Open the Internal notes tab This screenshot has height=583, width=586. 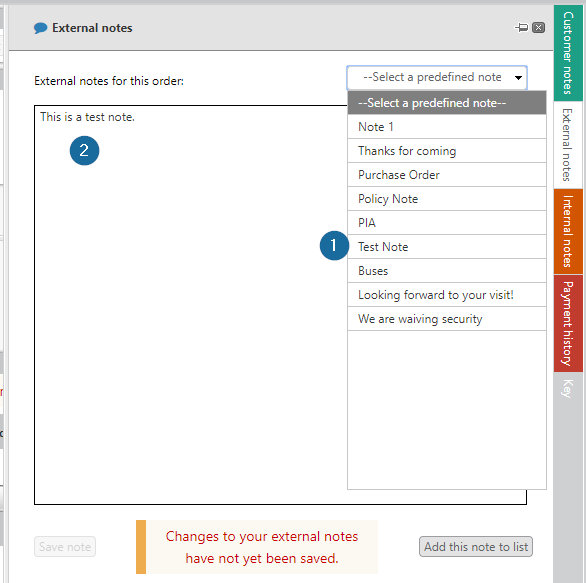pos(568,231)
